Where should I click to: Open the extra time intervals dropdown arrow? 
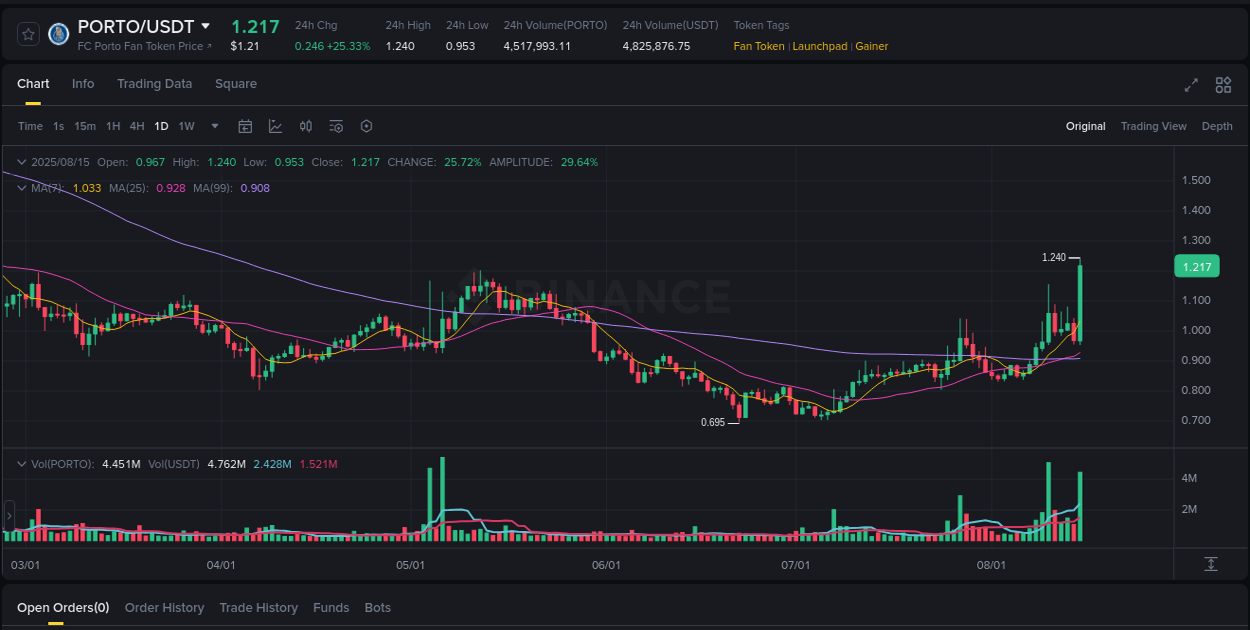point(214,126)
